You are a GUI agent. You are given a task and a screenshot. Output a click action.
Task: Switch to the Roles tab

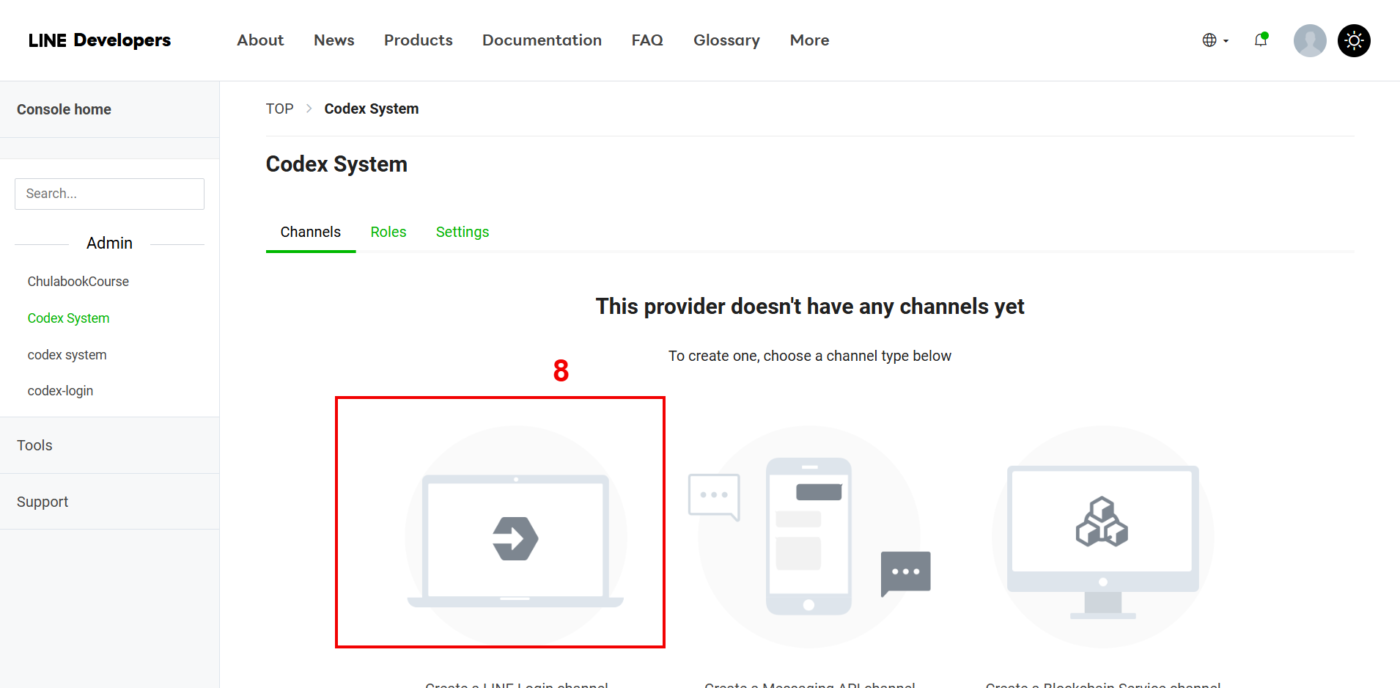[388, 232]
